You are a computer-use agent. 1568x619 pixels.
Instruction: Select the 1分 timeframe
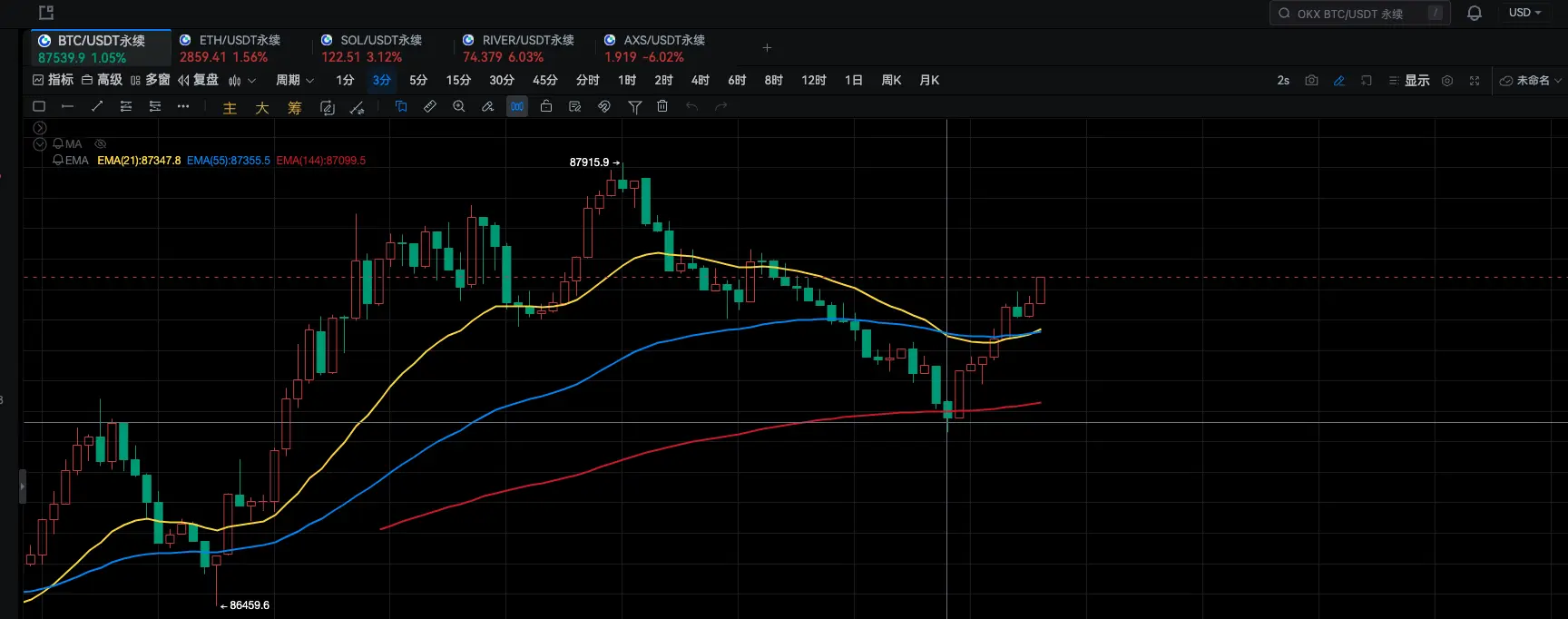point(345,80)
